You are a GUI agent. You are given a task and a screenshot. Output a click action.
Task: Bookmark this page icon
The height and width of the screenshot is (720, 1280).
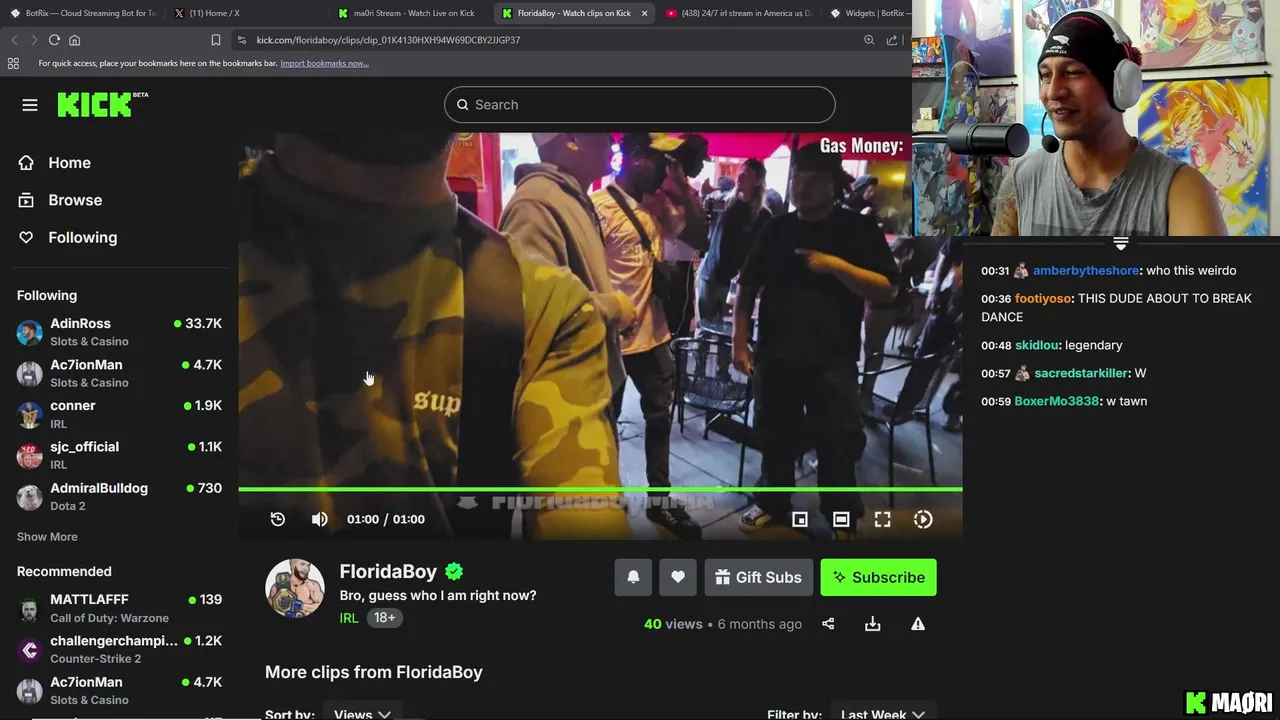point(216,40)
